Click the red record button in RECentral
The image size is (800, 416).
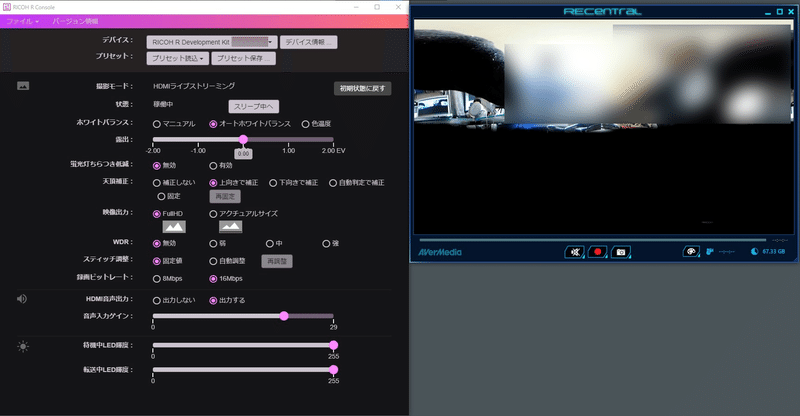pyautogui.click(x=597, y=252)
